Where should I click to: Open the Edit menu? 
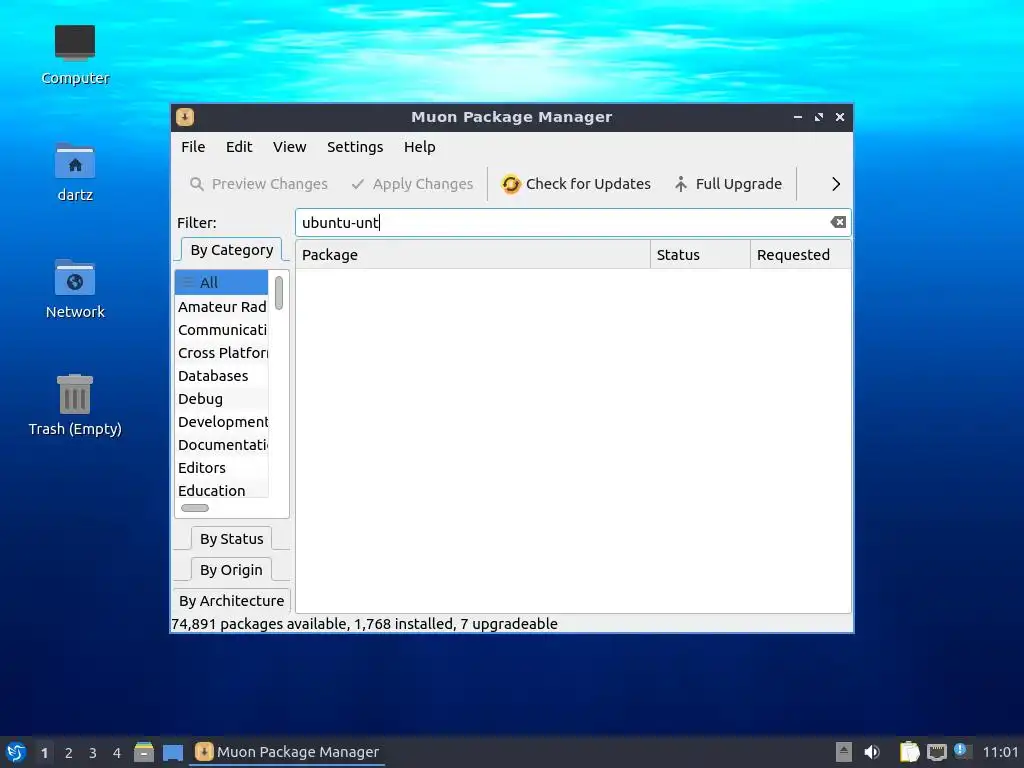click(239, 147)
